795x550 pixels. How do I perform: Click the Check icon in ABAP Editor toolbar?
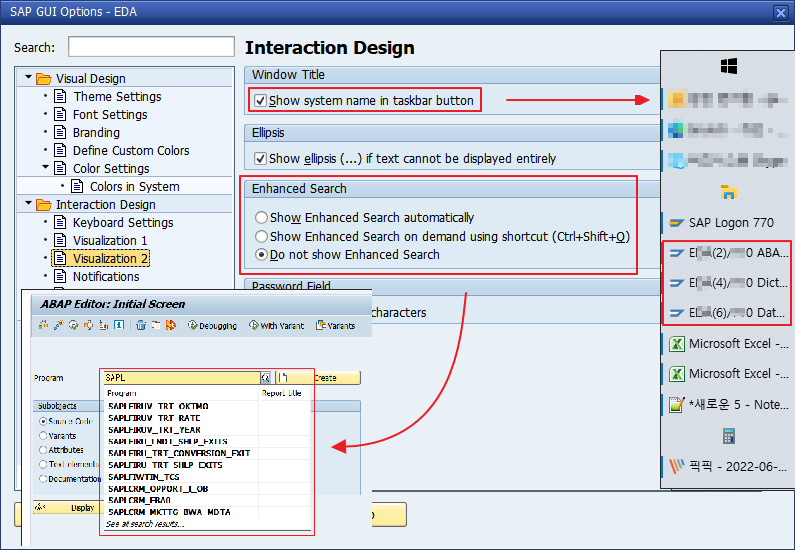coord(44,325)
